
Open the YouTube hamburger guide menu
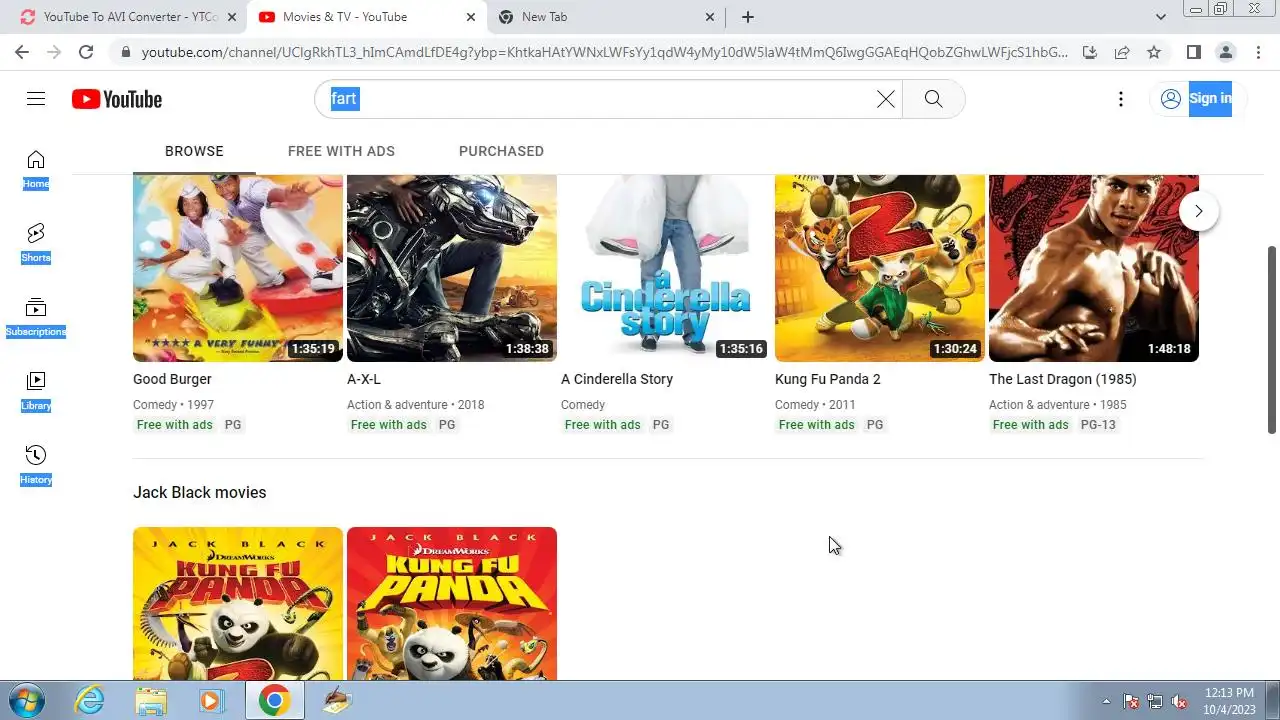click(36, 99)
